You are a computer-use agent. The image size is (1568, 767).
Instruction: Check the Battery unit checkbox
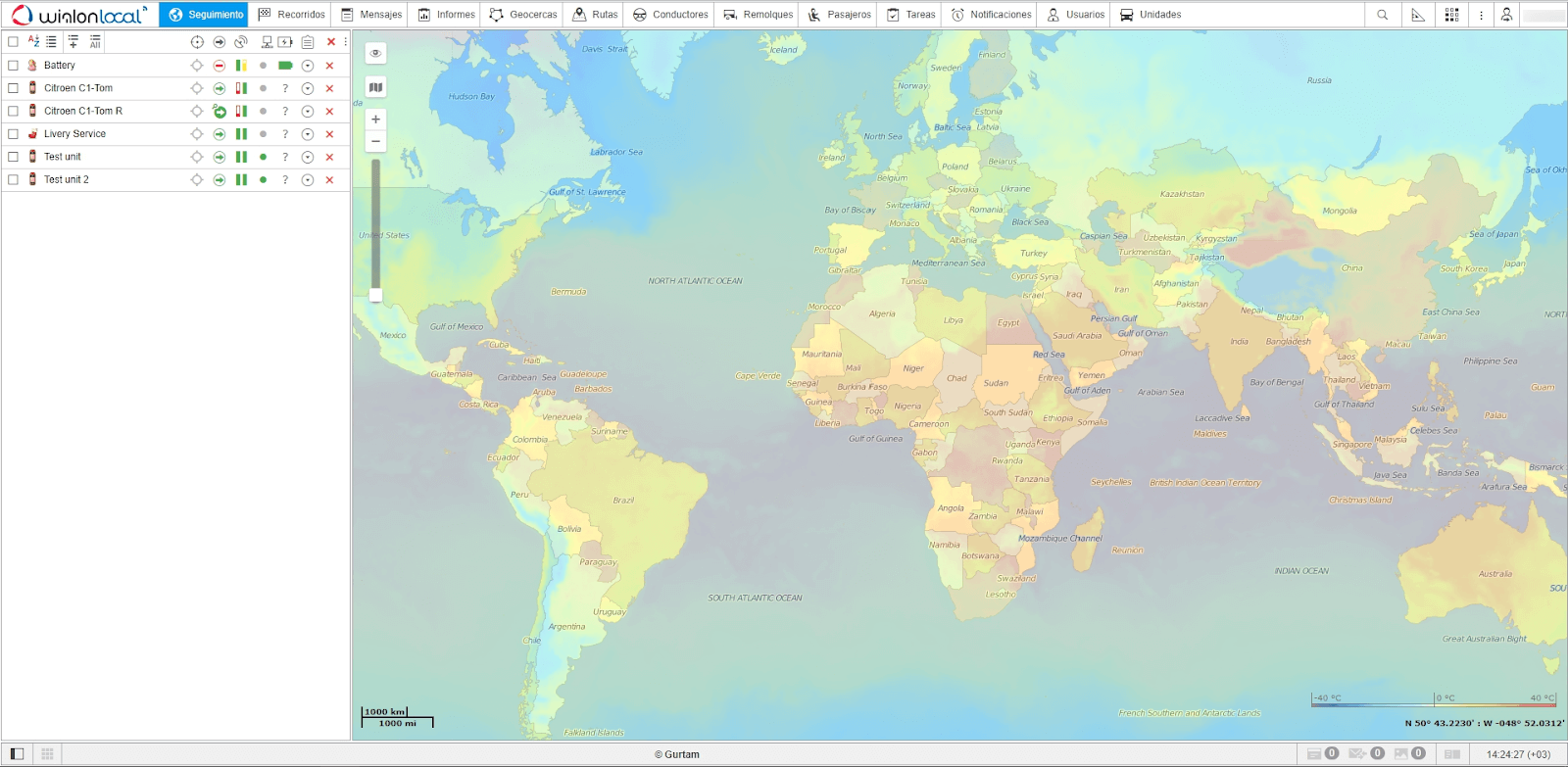pos(14,66)
